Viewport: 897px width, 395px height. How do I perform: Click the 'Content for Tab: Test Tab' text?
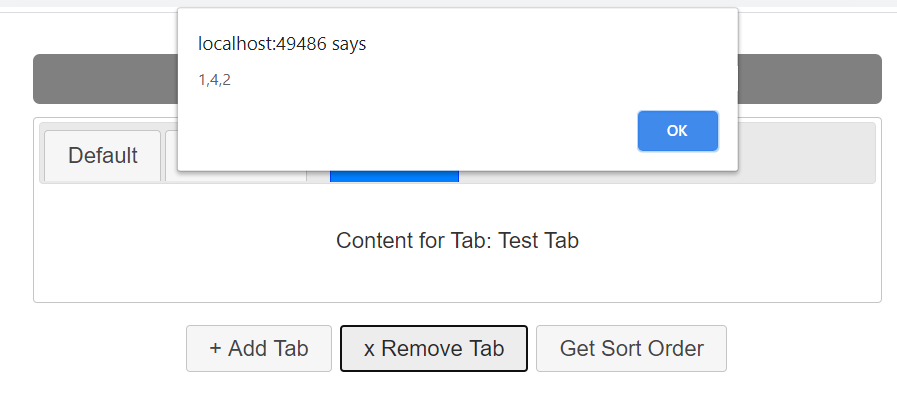[457, 241]
